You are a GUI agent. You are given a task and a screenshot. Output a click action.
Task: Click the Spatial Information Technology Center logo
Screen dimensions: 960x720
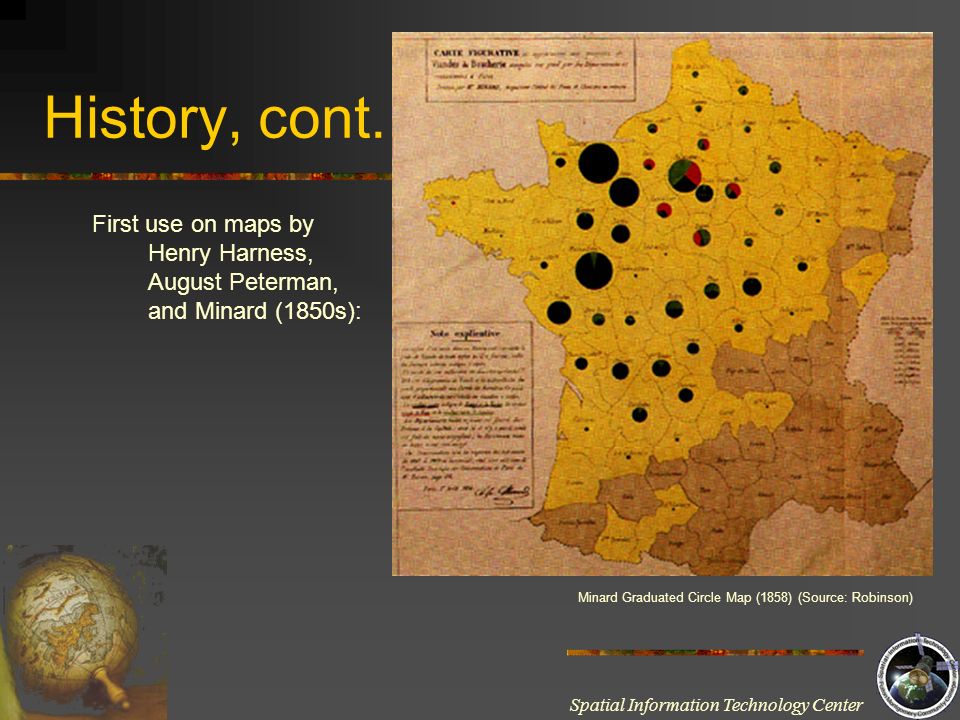point(917,677)
